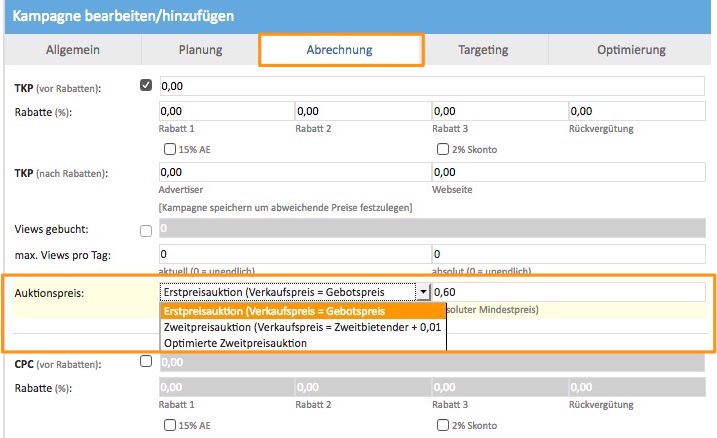The width and height of the screenshot is (717, 438).
Task: Click the Views gebucht label
Action: (51, 229)
